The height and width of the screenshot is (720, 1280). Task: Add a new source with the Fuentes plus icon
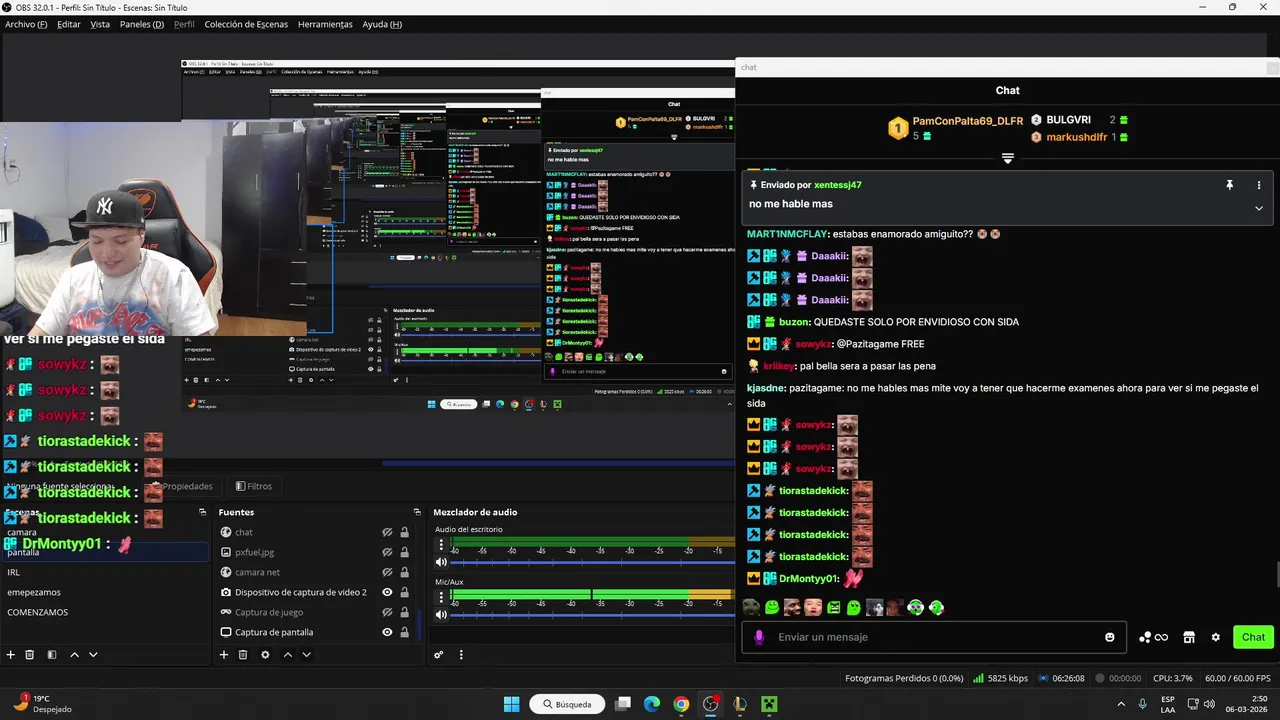tap(224, 655)
